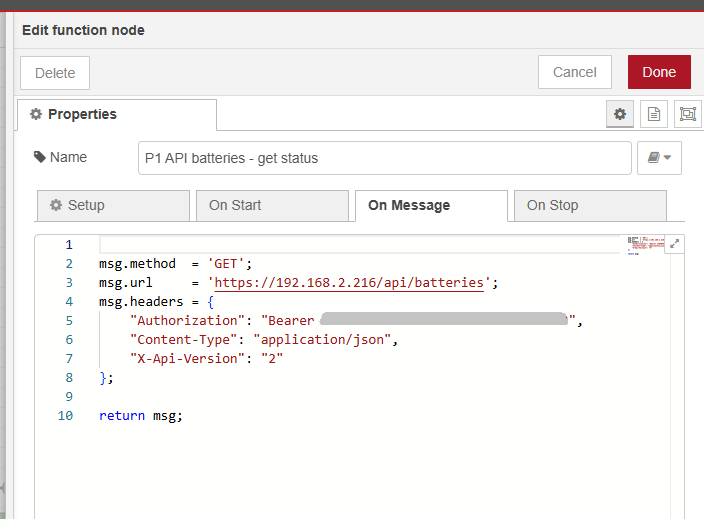Click the gear icon in Setup tab
The height and width of the screenshot is (519, 704).
coord(56,205)
